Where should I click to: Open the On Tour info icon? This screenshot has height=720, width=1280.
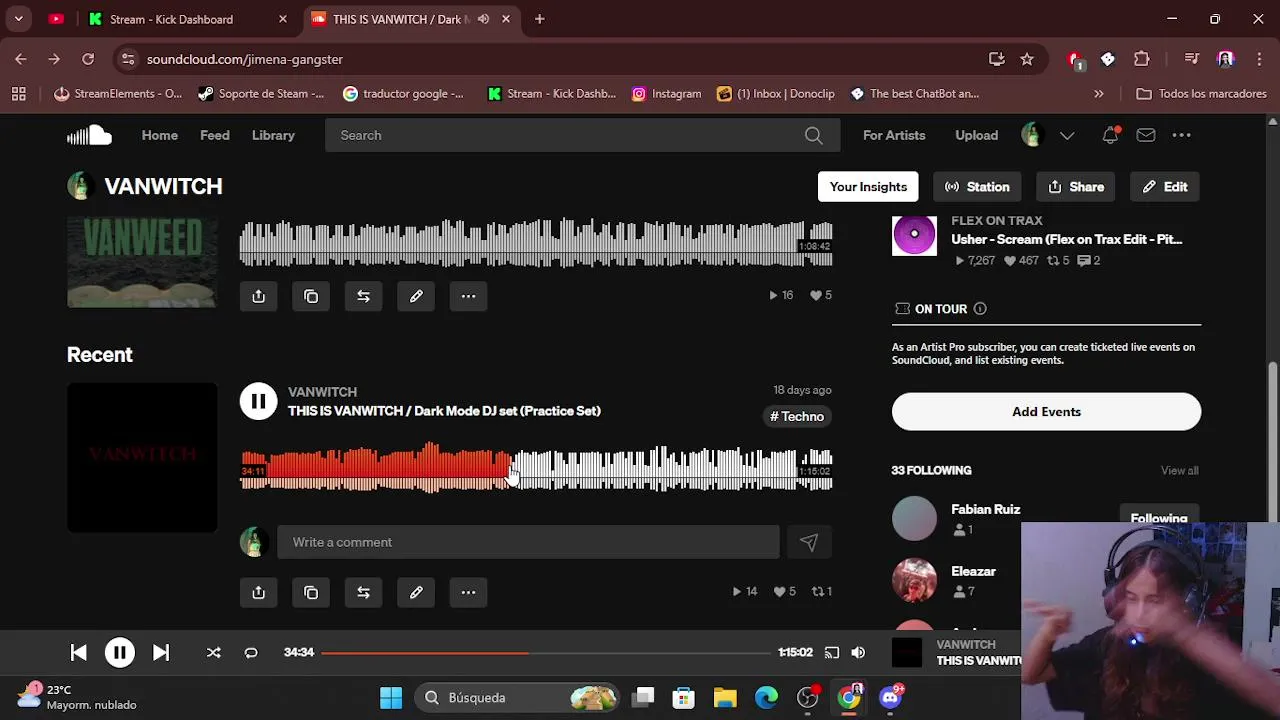pyautogui.click(x=980, y=309)
